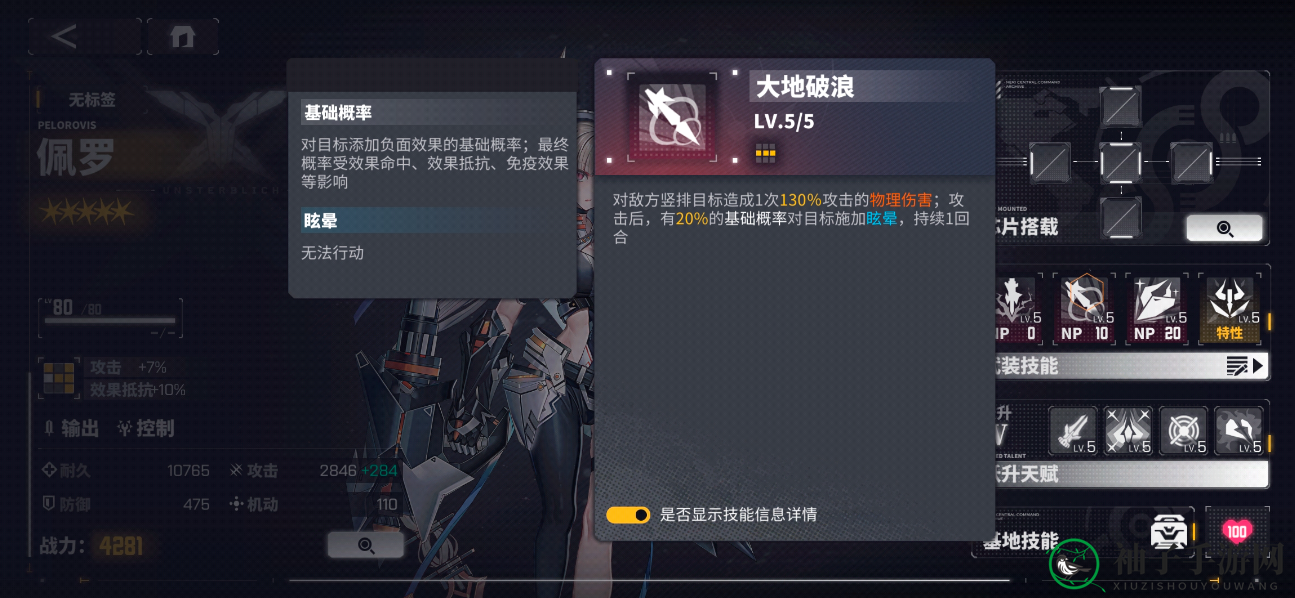Screen dimensions: 1295x598
Task: Open the 晋升天赋 talent bar
Action: 1132,473
